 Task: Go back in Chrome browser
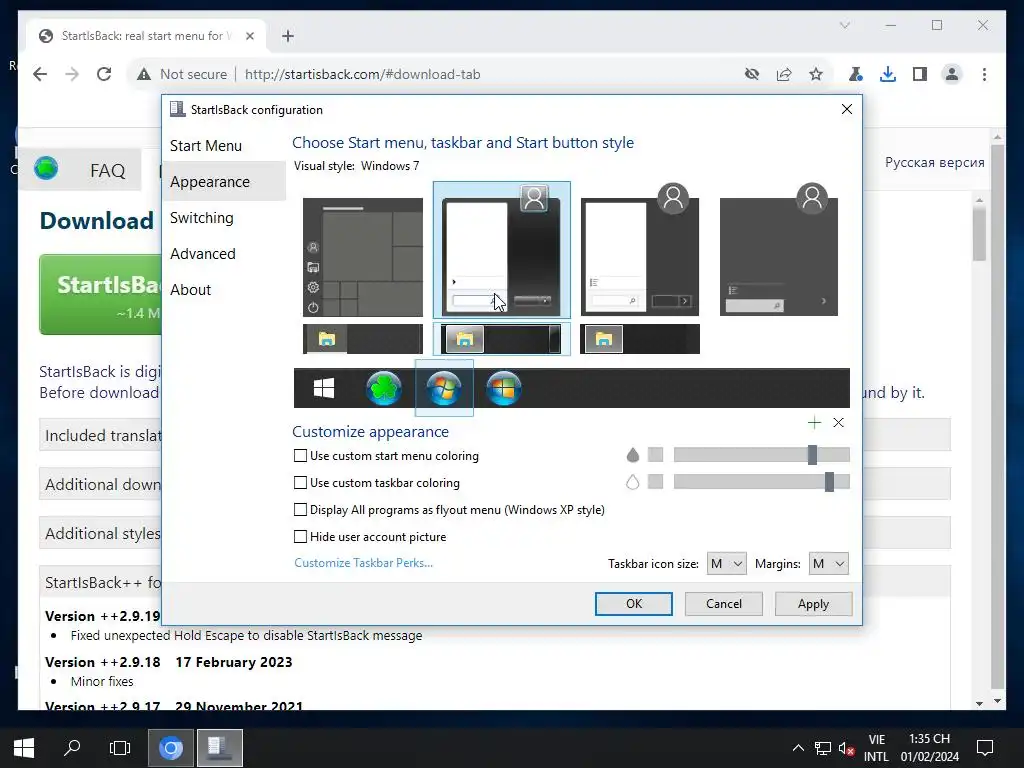pos(40,74)
